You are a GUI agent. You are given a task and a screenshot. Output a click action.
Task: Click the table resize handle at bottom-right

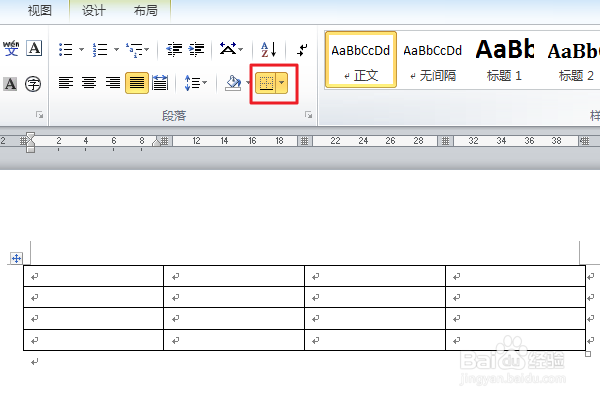click(x=588, y=354)
